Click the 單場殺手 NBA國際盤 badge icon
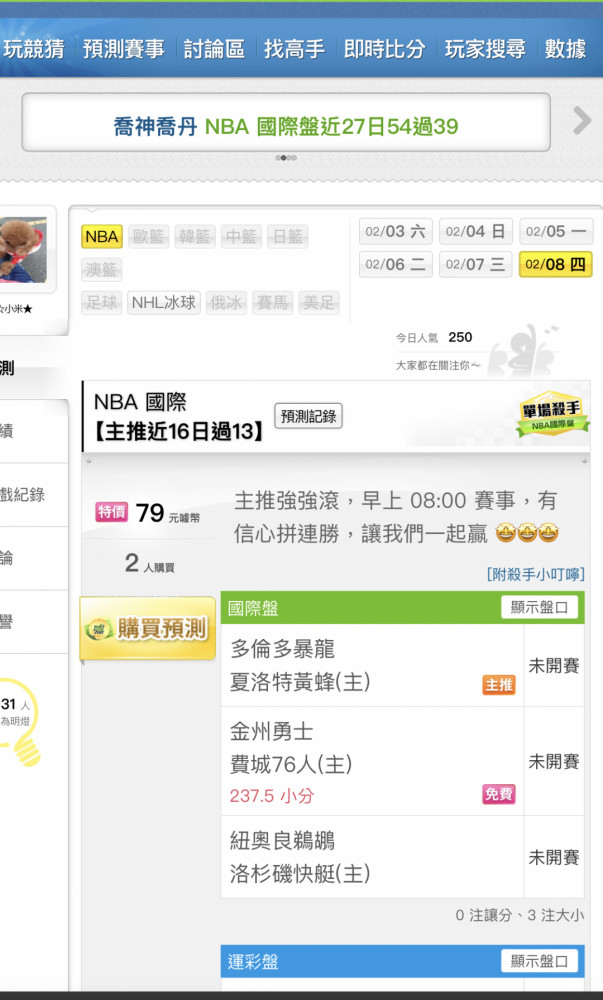This screenshot has width=603, height=1000. [x=553, y=415]
